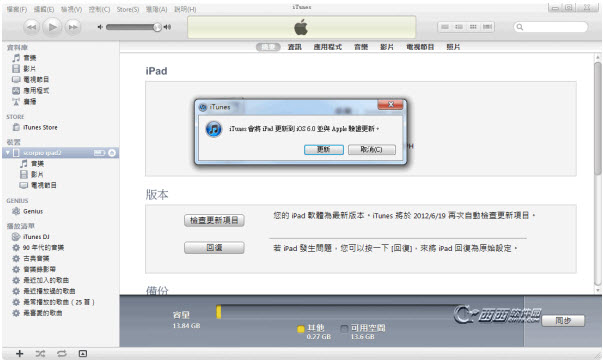The width and height of the screenshot is (603, 360).
Task: Collapse the scorpio ipad2 device tree
Action: (x=7, y=153)
